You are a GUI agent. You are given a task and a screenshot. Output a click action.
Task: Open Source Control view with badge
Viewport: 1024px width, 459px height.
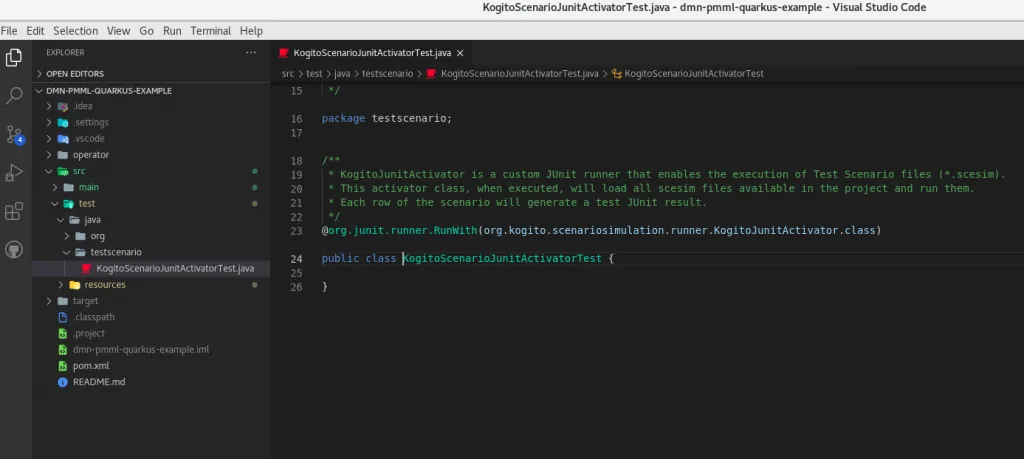coord(14,135)
